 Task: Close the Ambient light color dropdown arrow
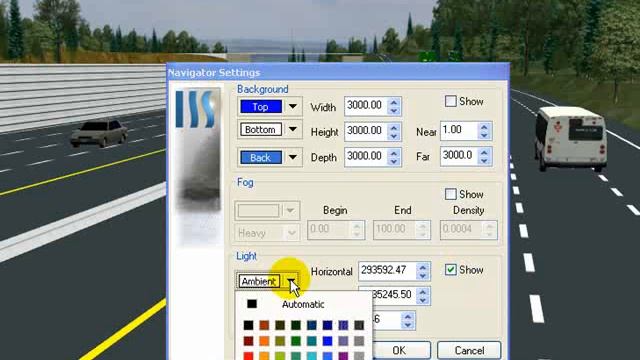tap(291, 281)
